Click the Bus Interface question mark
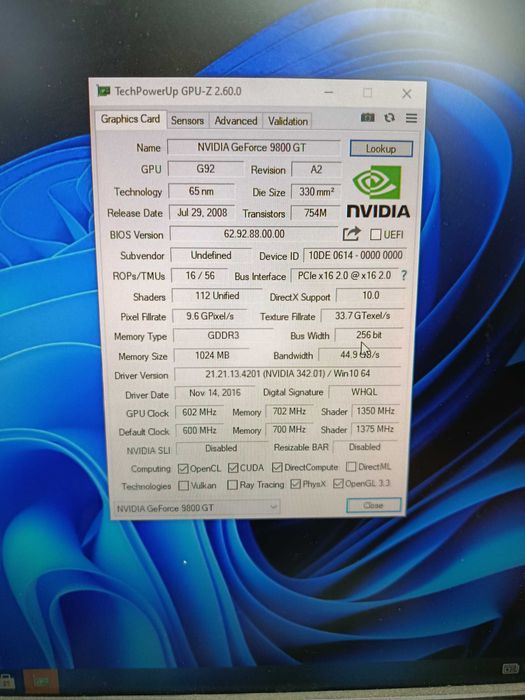The height and width of the screenshot is (700, 525). pos(404,275)
